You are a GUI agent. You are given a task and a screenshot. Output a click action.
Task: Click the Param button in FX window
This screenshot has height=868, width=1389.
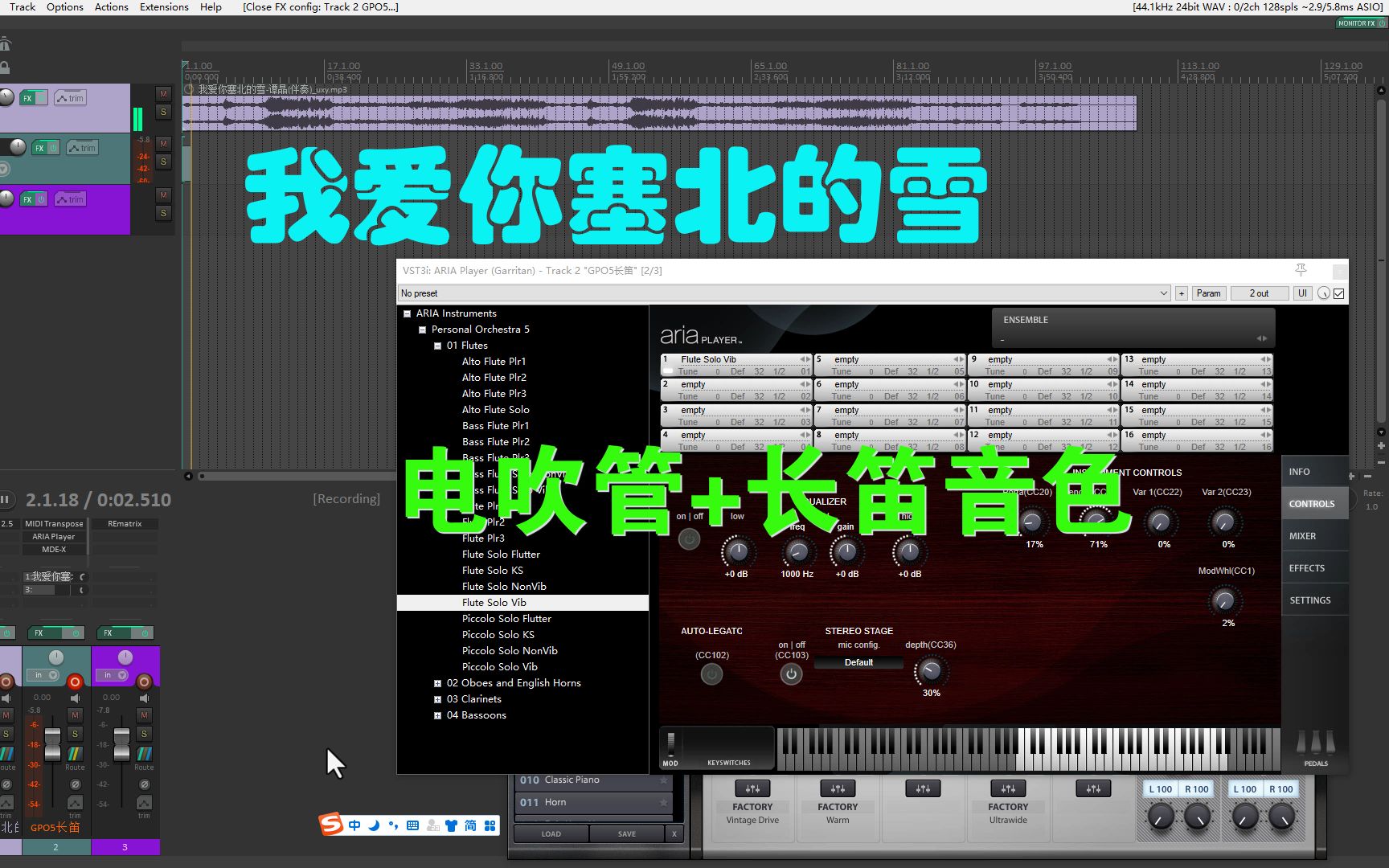coord(1208,293)
